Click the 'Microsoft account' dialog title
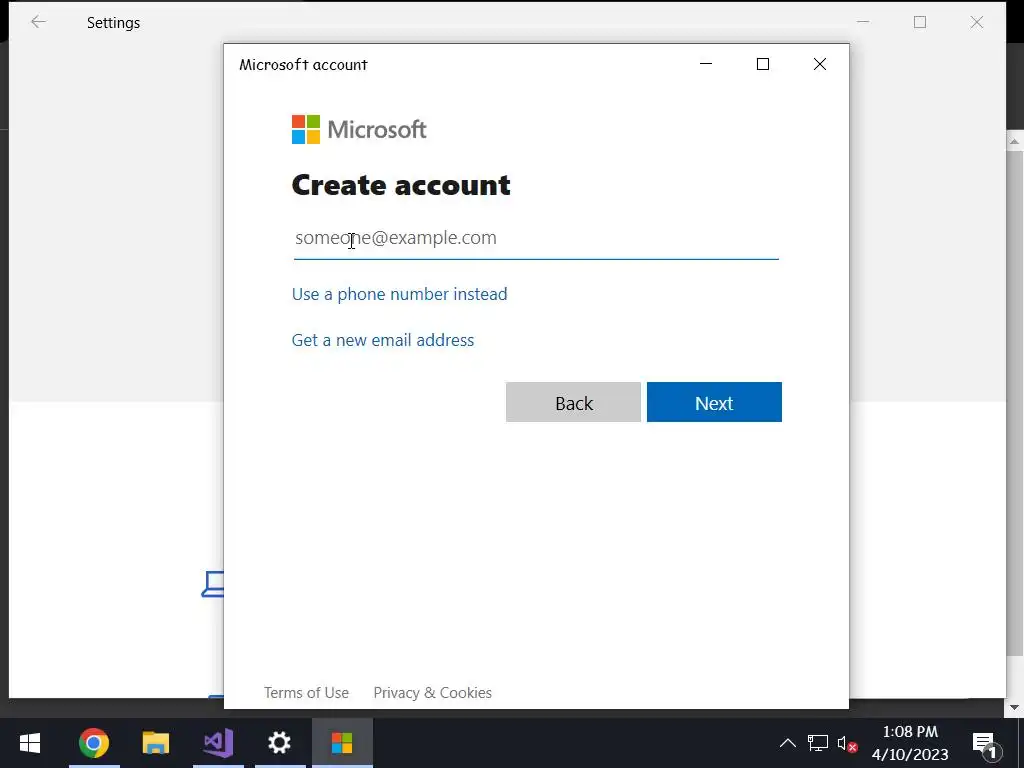This screenshot has height=768, width=1024. pos(303,65)
